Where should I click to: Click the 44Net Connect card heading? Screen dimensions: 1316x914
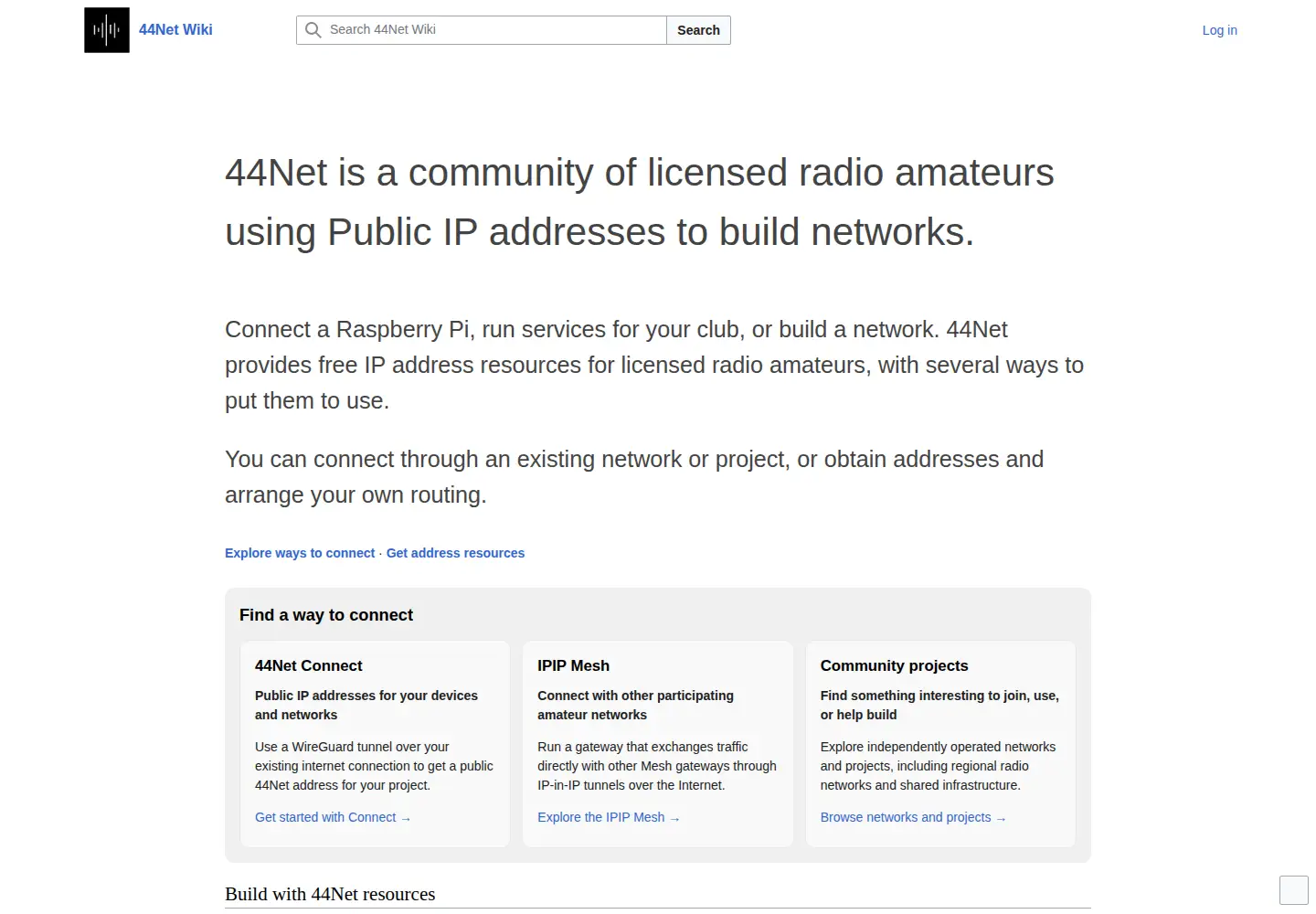tap(309, 665)
